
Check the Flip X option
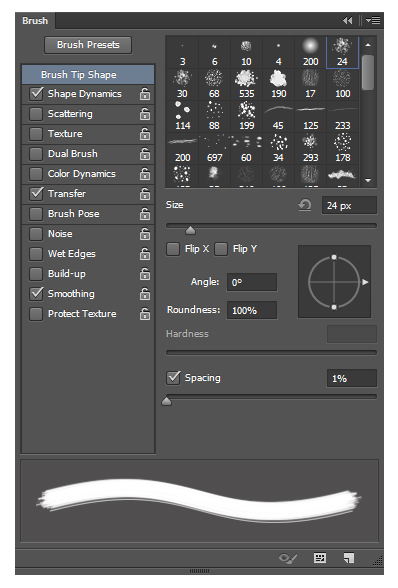(x=173, y=249)
